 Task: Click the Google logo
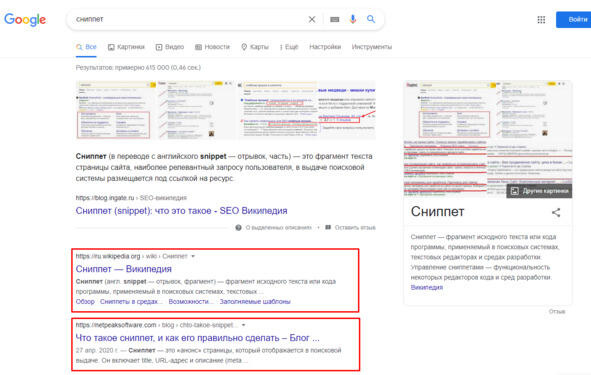click(x=25, y=19)
